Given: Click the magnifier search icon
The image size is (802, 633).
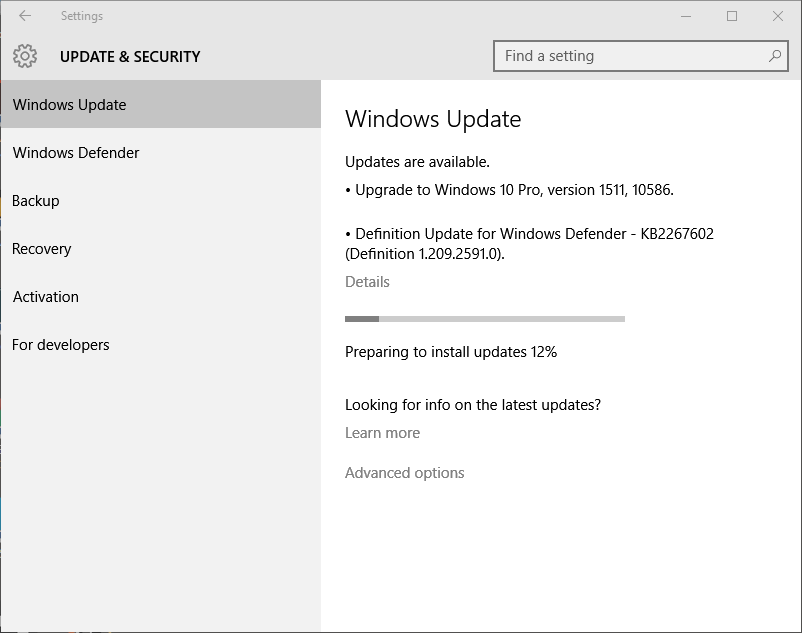Looking at the screenshot, I should (774, 56).
